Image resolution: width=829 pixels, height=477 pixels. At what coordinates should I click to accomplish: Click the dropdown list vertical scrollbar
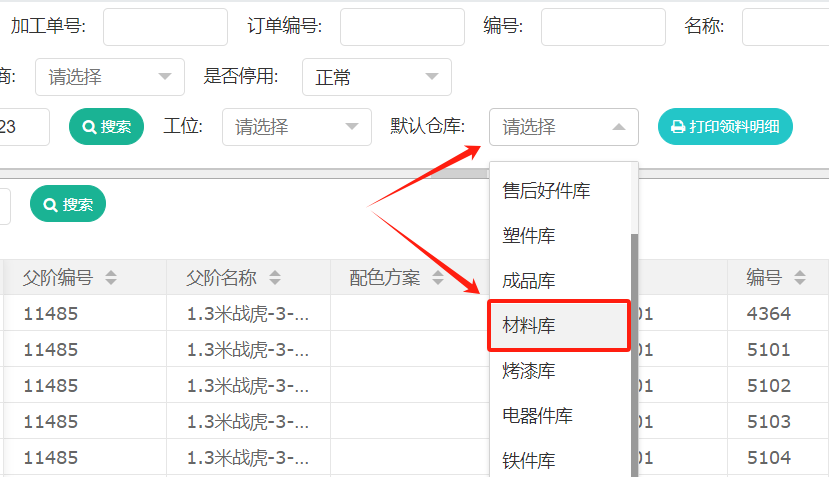633,350
